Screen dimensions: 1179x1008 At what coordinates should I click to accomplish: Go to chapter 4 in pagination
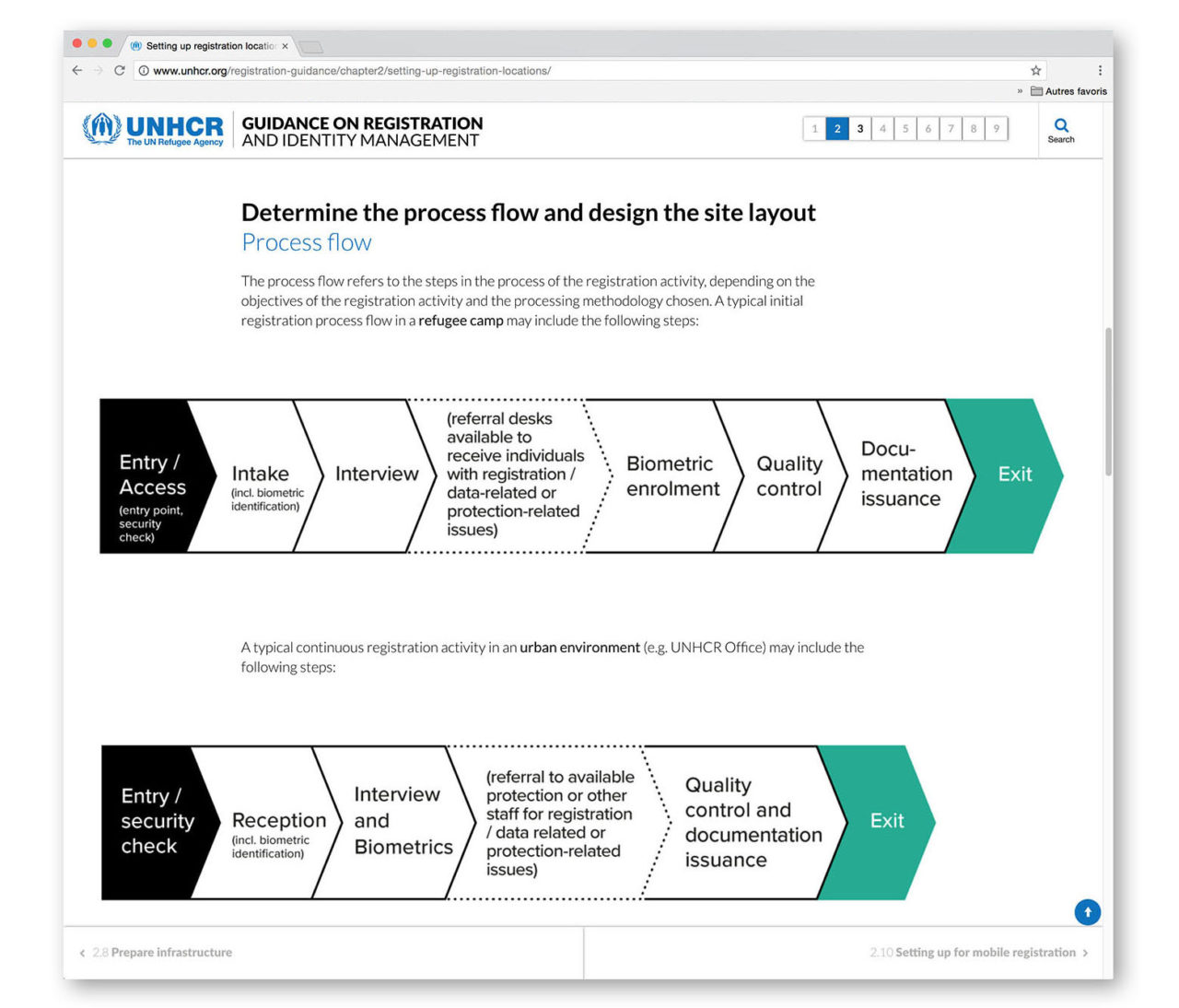click(882, 129)
